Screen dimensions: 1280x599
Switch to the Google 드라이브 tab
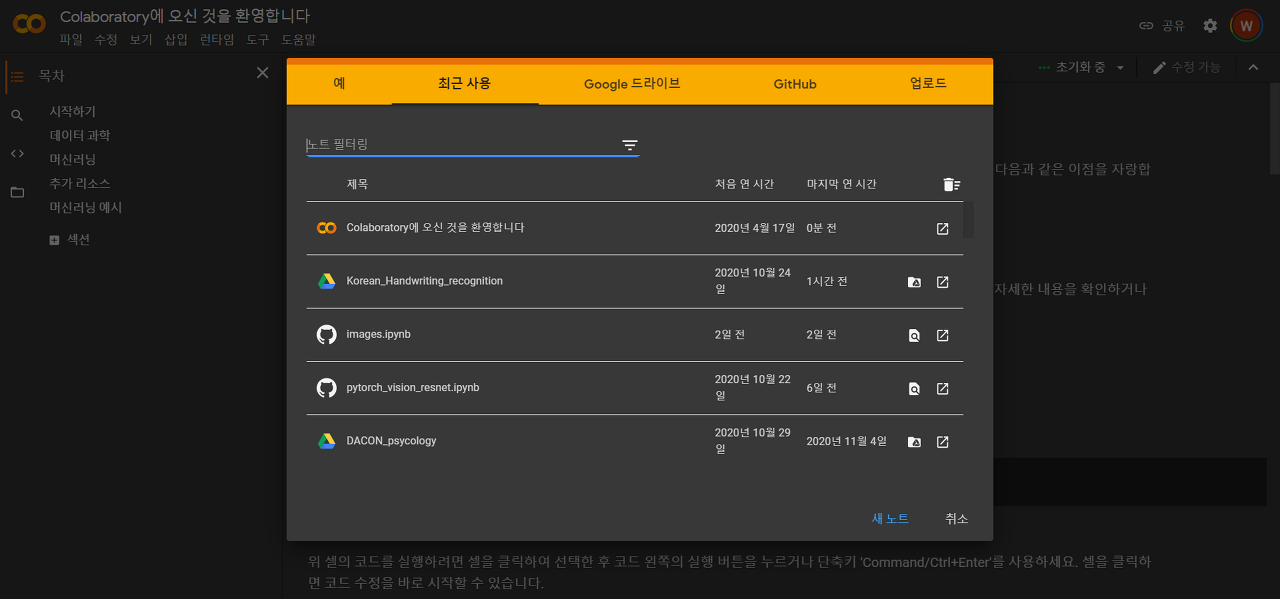point(632,84)
